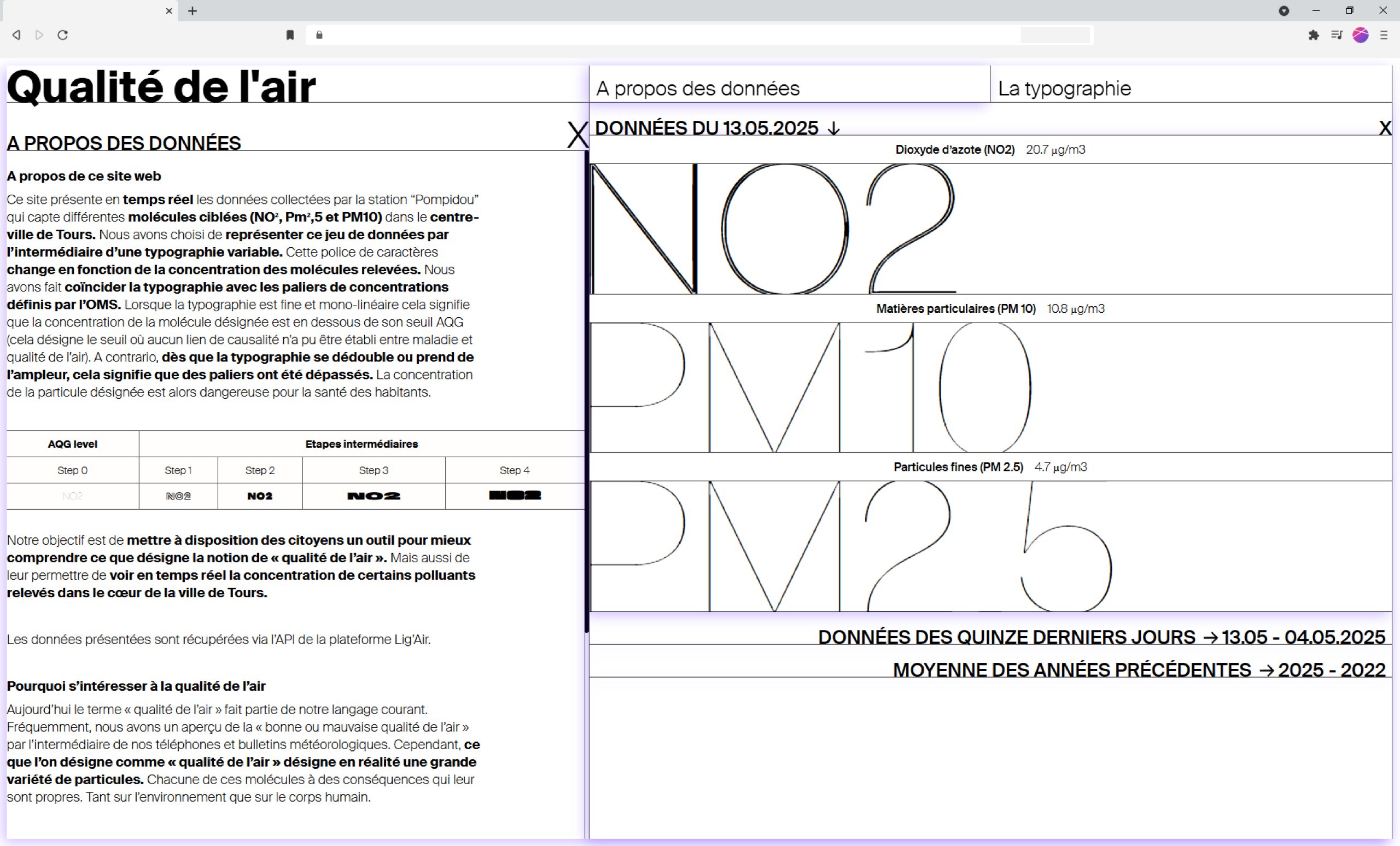The width and height of the screenshot is (1400, 846).
Task: Click the address bar field
Action: (699, 35)
